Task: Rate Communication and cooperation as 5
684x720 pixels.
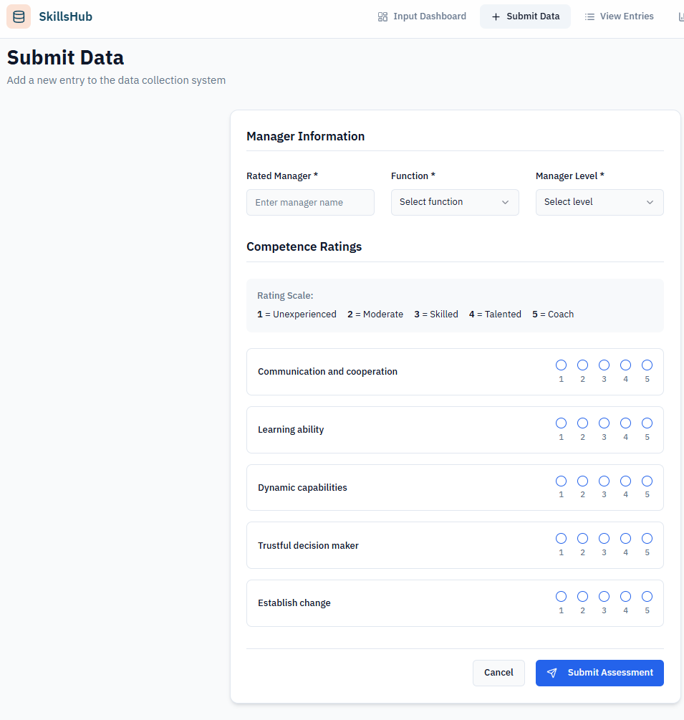Action: [x=647, y=365]
